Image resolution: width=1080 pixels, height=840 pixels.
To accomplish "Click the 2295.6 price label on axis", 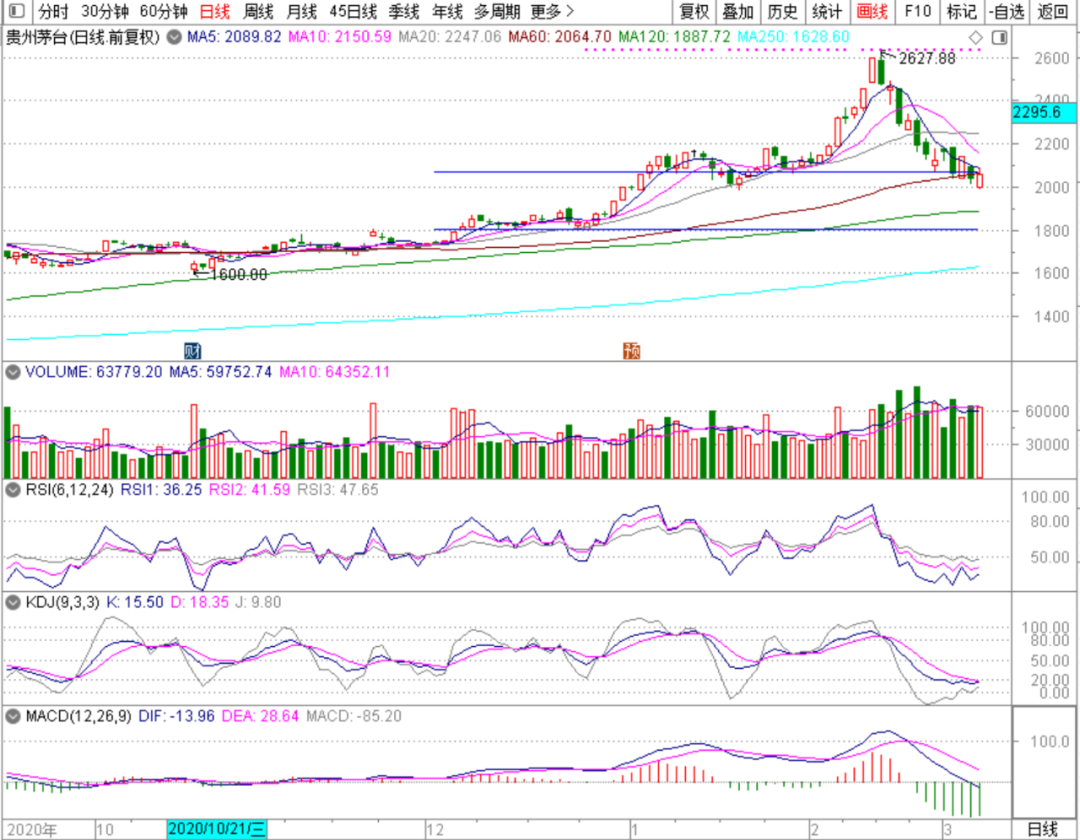I will click(1043, 112).
